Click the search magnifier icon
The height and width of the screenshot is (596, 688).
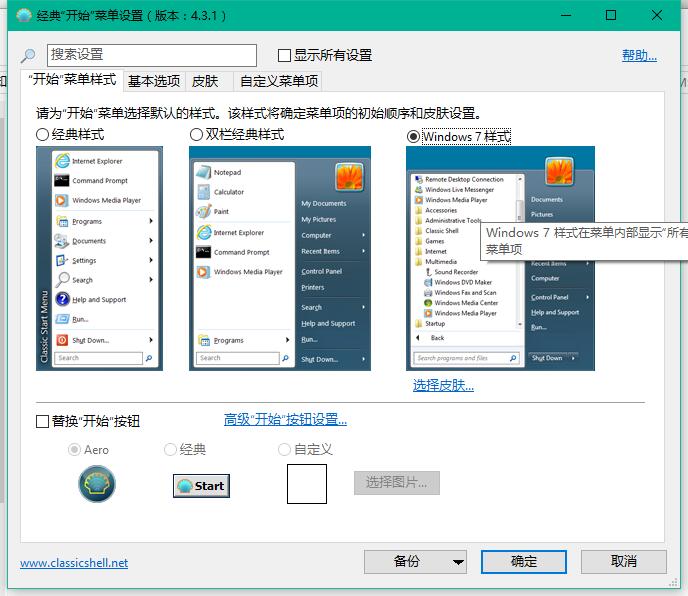click(29, 56)
